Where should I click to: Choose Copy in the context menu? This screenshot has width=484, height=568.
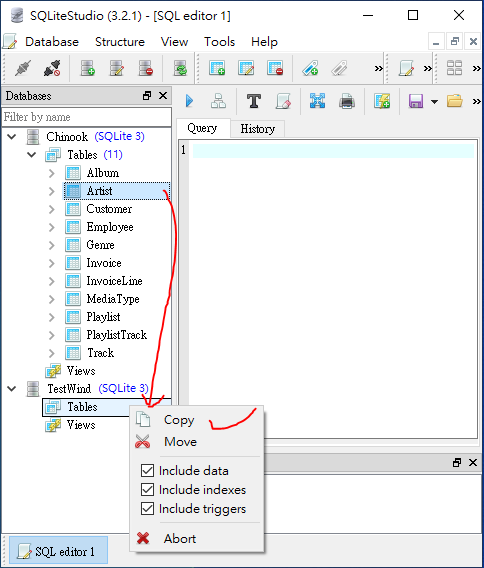197,420
